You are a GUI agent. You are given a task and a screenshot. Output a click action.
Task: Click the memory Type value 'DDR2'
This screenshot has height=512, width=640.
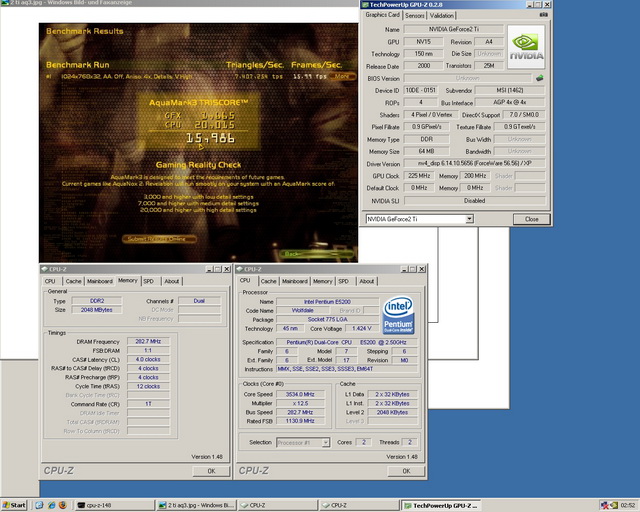click(x=97, y=301)
